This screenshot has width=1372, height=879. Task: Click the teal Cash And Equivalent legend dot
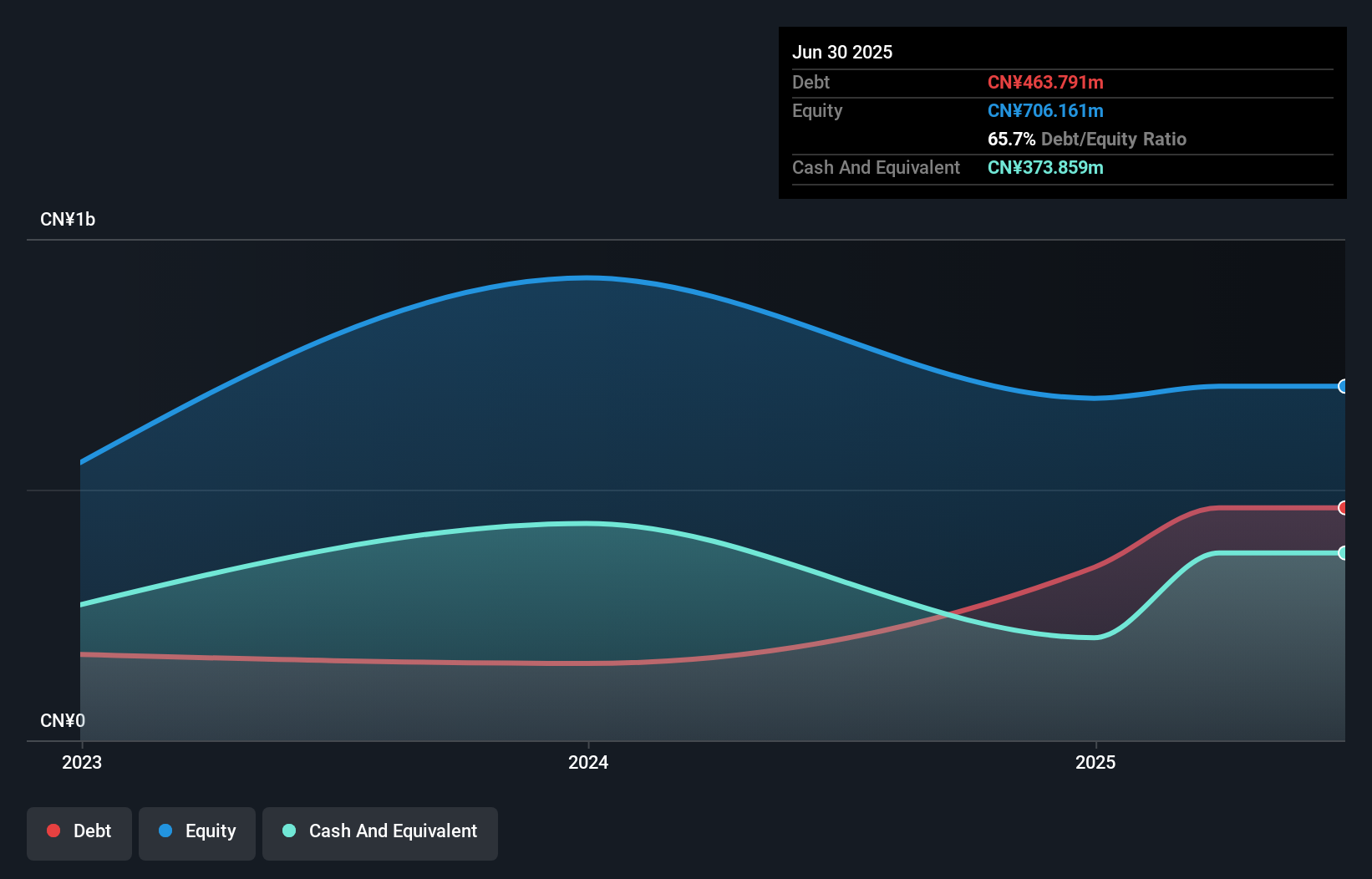pos(288,831)
